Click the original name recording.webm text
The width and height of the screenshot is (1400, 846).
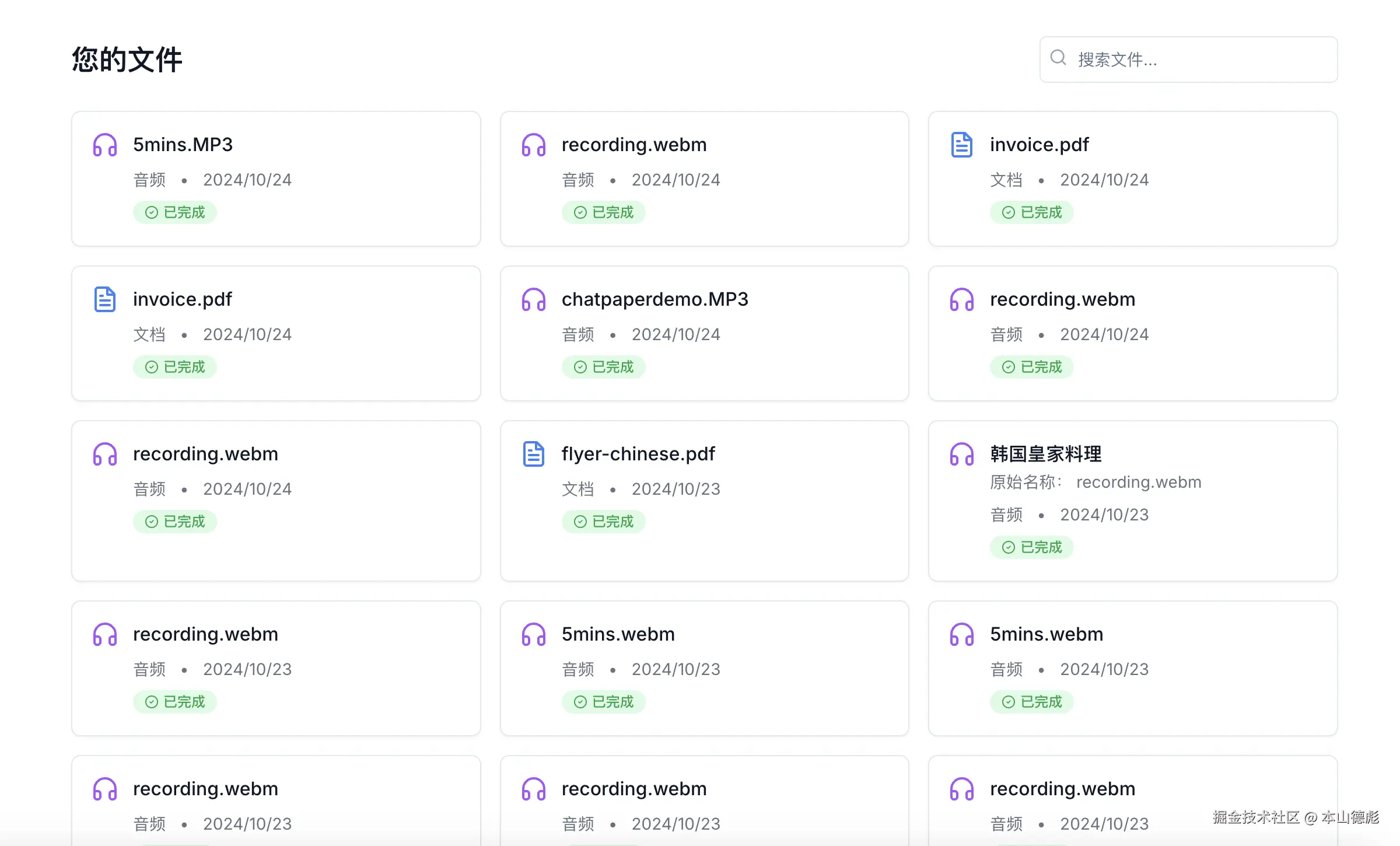pyautogui.click(x=1138, y=482)
